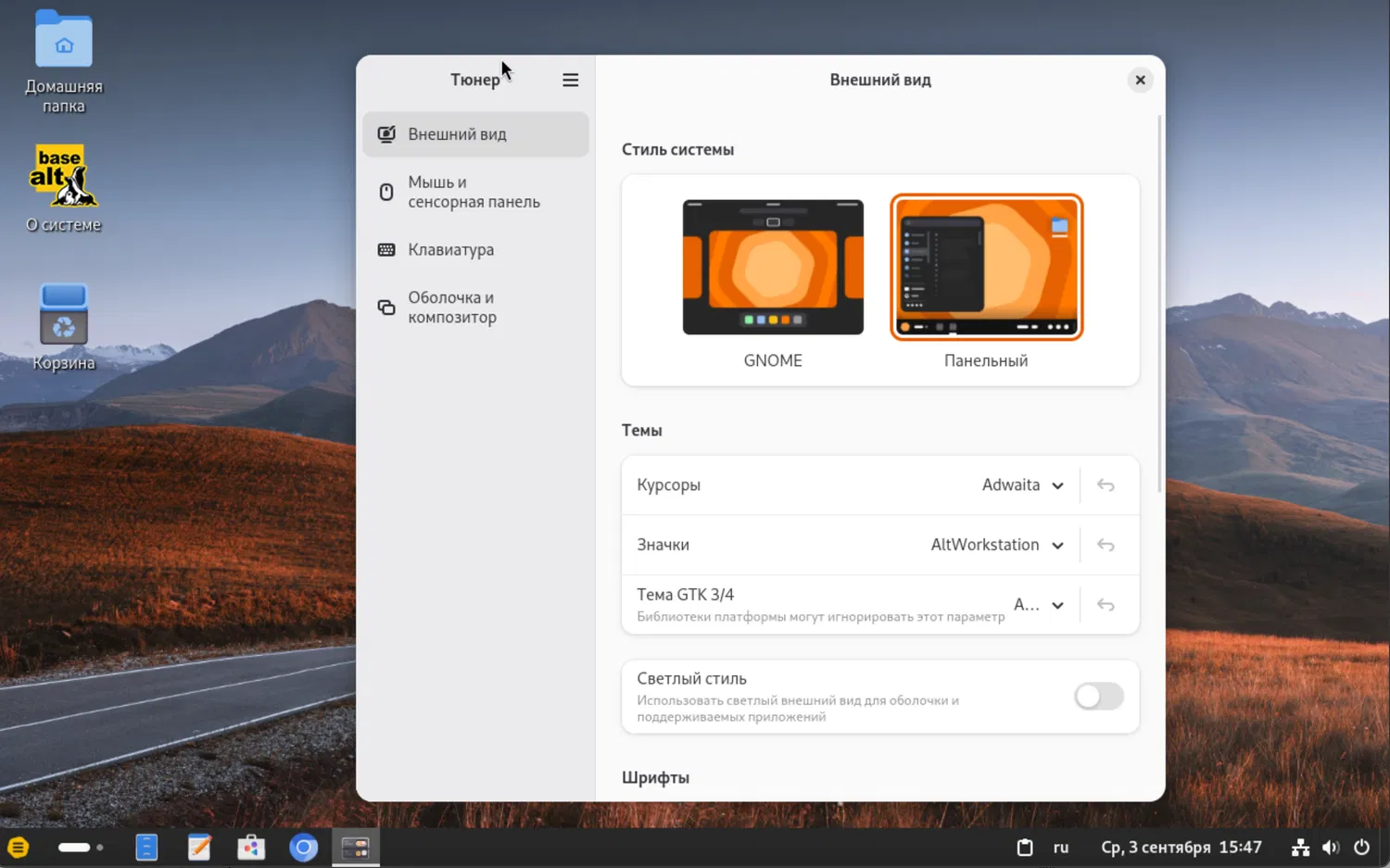Click the network icon in the system tray
Viewport: 1390px width, 868px height.
[1300, 847]
